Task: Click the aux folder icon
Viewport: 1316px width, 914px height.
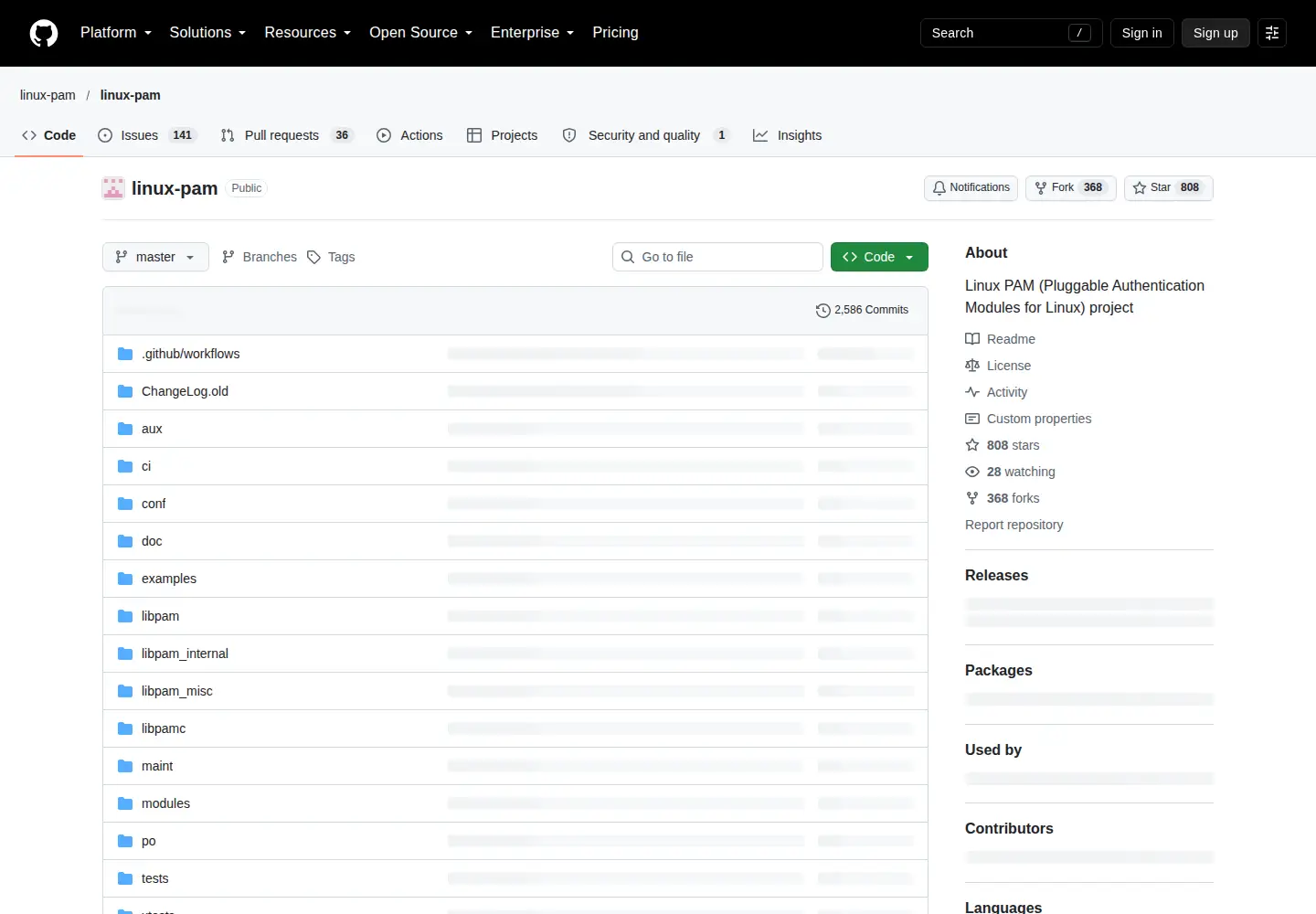Action: click(x=125, y=429)
